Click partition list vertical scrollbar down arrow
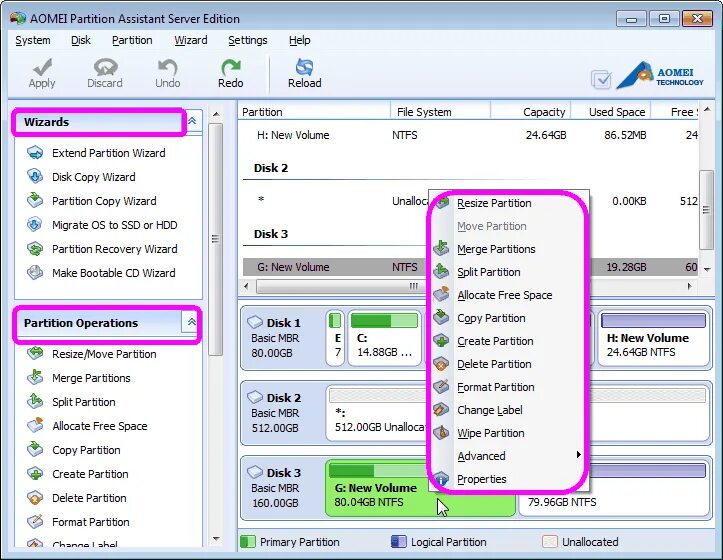This screenshot has width=723, height=560. (x=707, y=269)
